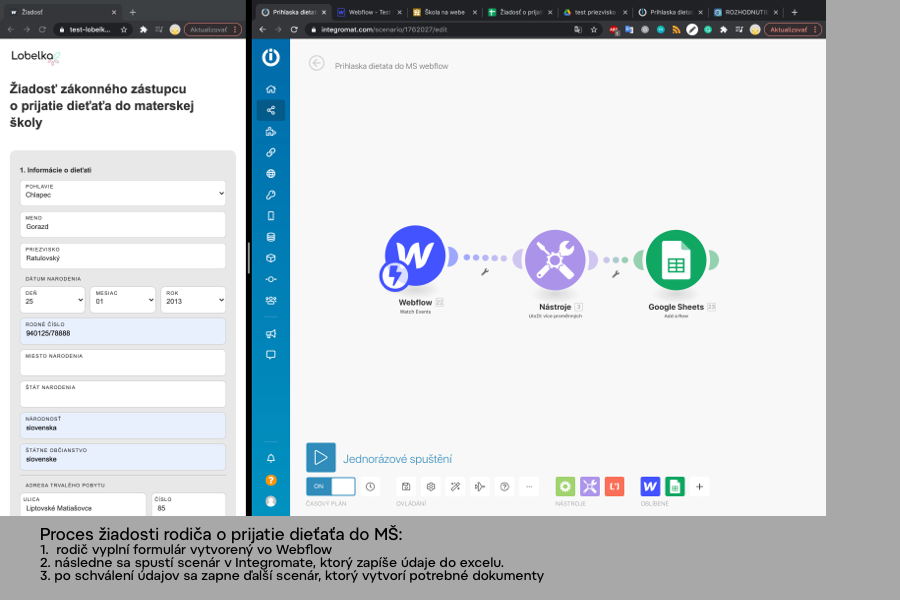Switch to the ROZHODNUTIE browser tab
Viewport: 900px width, 600px height.
pos(747,12)
